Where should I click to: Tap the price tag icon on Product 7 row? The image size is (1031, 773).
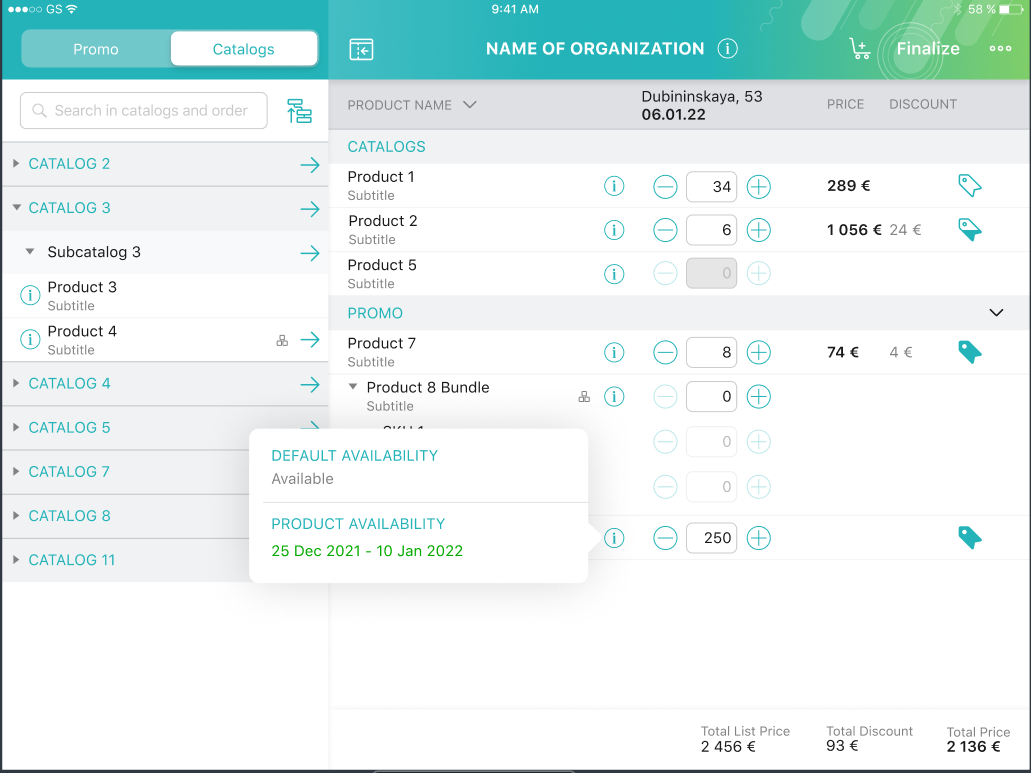tap(968, 352)
